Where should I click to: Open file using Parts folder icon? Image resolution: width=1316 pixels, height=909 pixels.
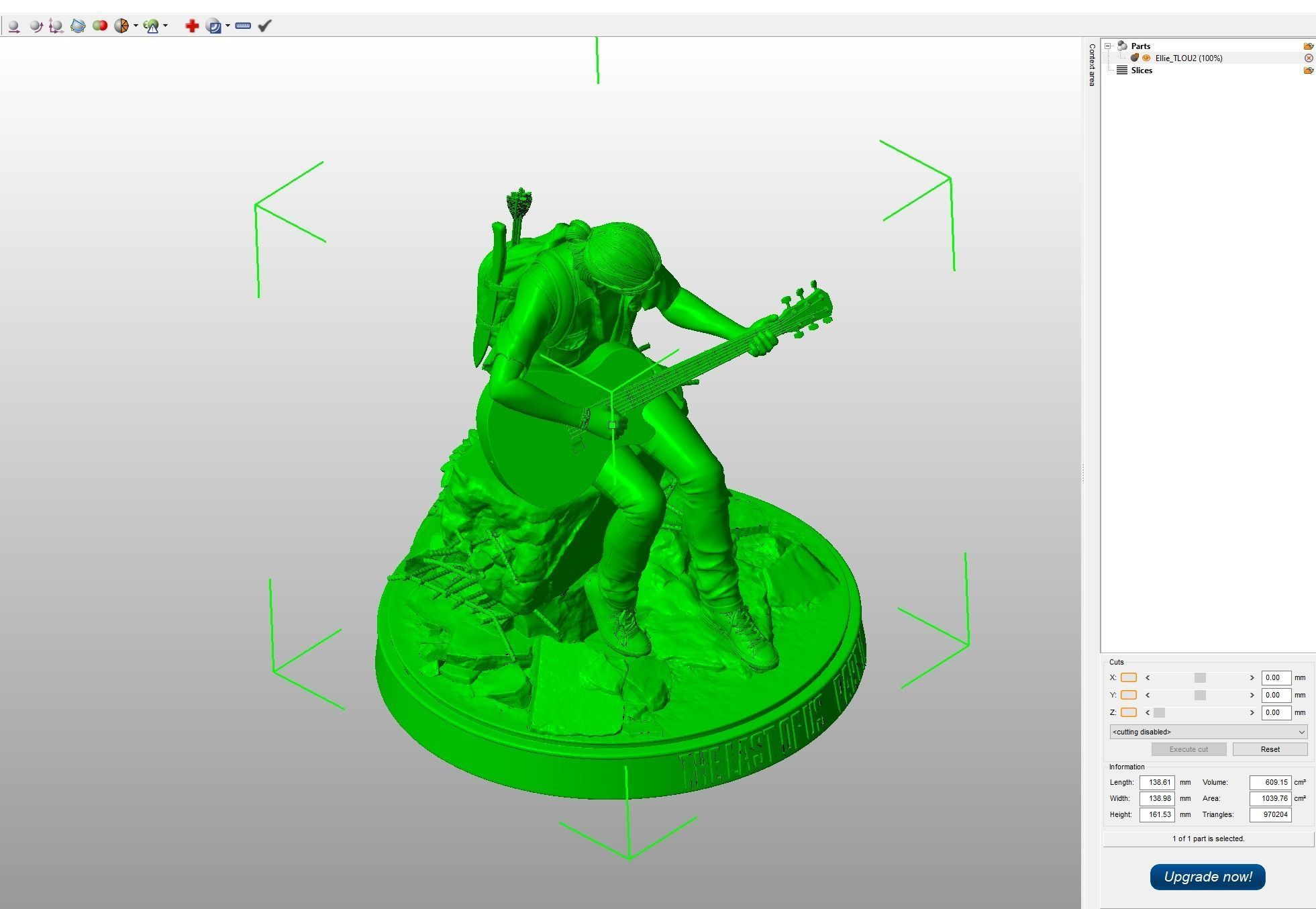click(1308, 46)
